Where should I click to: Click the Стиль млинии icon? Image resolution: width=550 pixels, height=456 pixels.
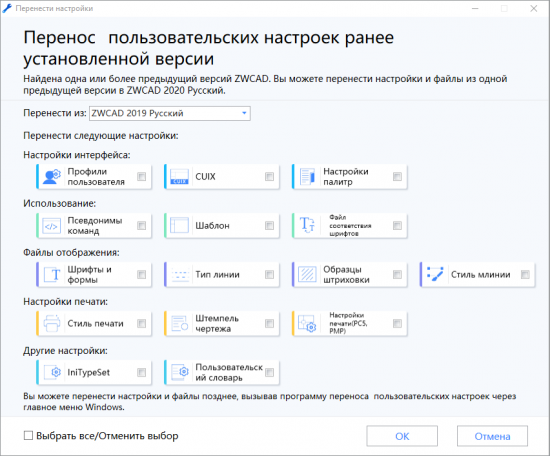[435, 274]
